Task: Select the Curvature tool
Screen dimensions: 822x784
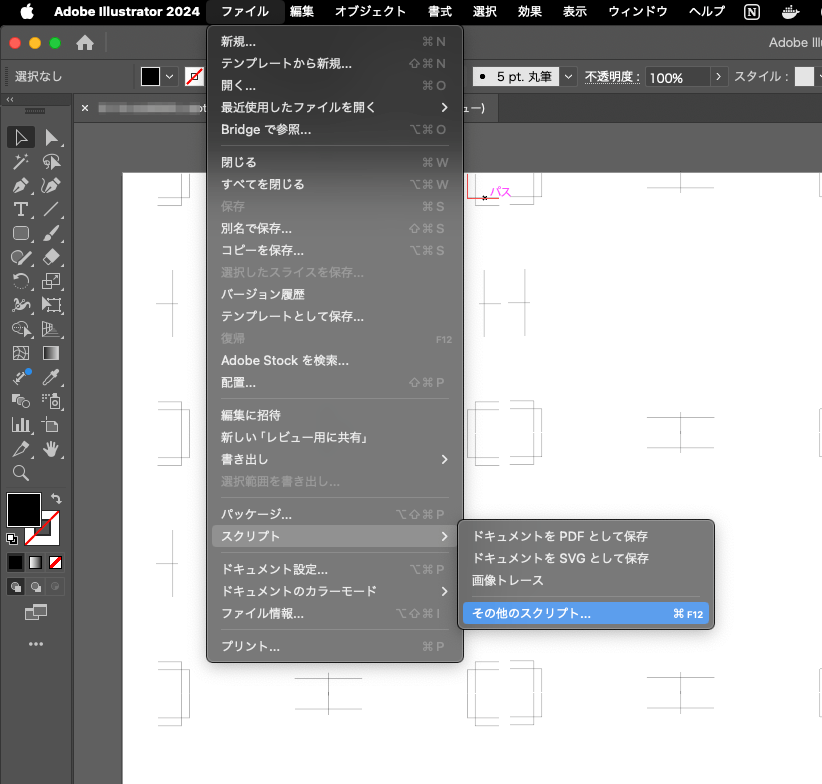Action: click(x=51, y=186)
